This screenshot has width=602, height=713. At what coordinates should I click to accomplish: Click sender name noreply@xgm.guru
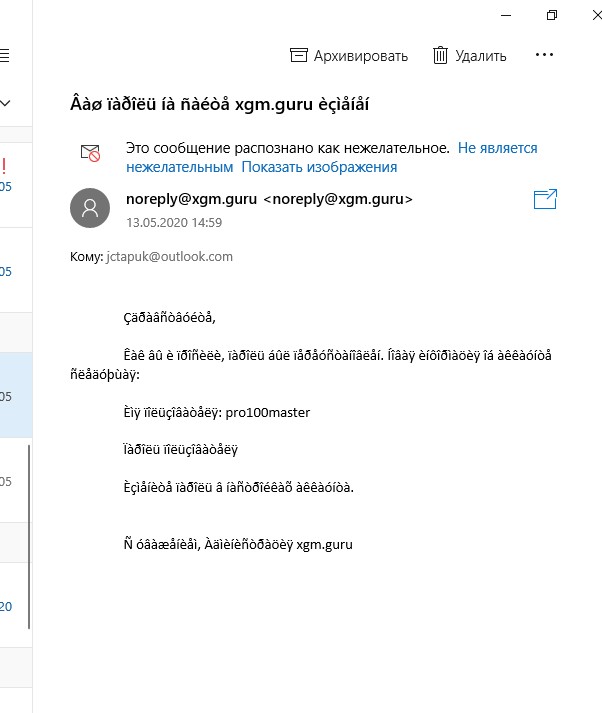[191, 199]
